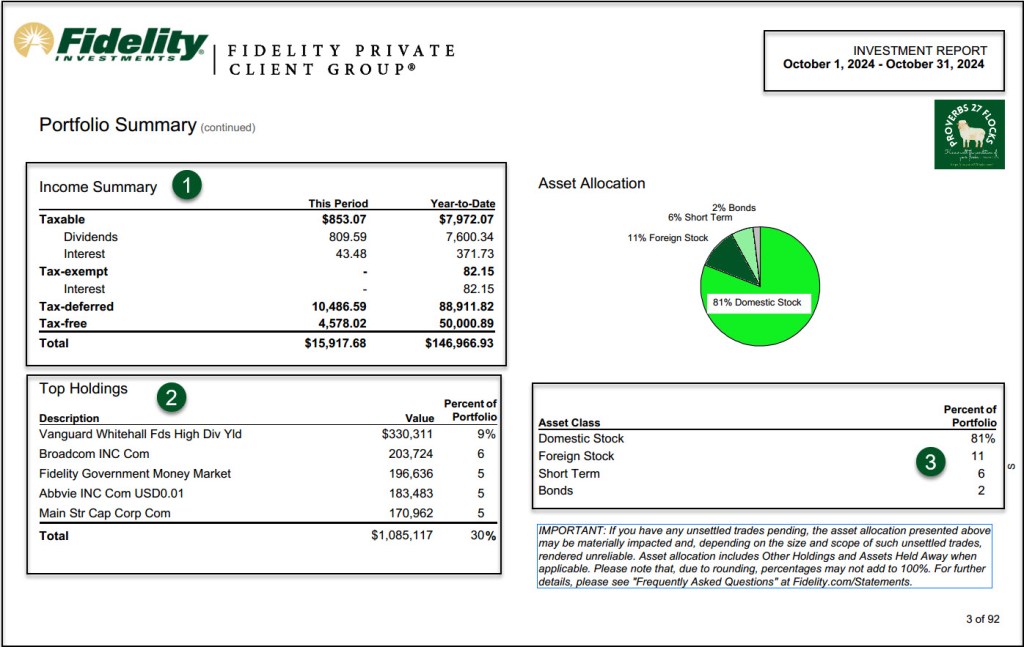The image size is (1024, 647).
Task: Click the 2% Bonds pie chart label
Action: [733, 208]
